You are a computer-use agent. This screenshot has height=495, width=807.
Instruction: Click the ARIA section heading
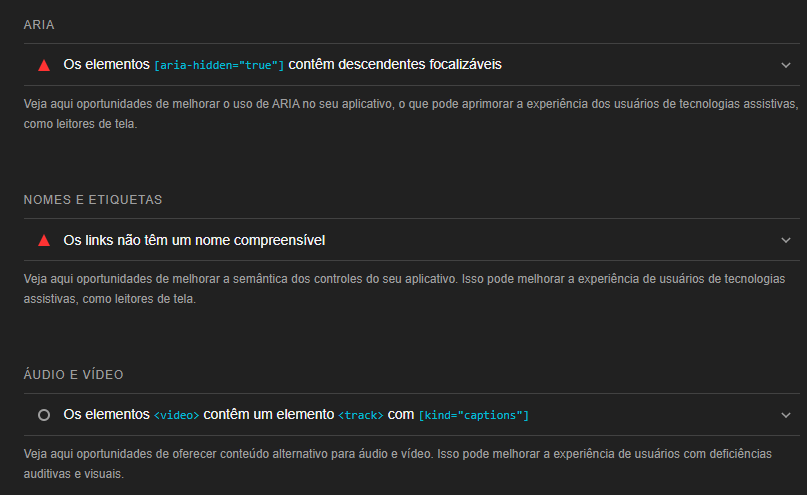[x=39, y=24]
